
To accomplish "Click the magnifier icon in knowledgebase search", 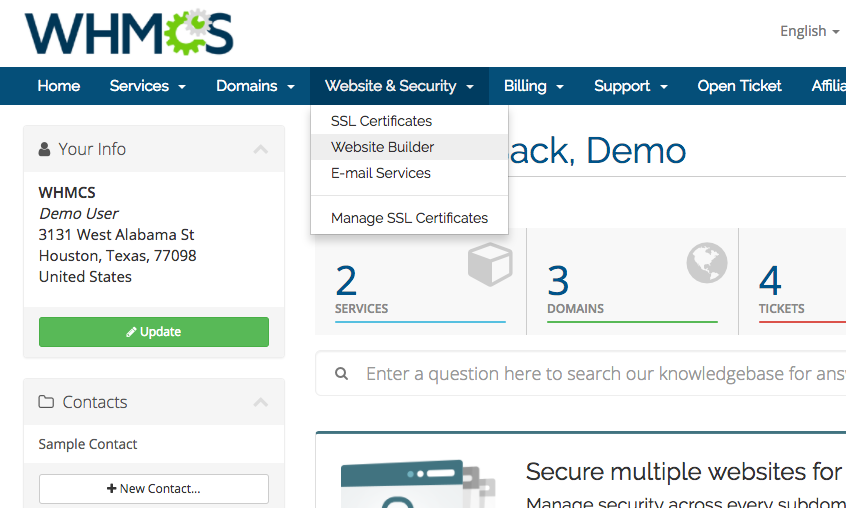I will pyautogui.click(x=341, y=373).
